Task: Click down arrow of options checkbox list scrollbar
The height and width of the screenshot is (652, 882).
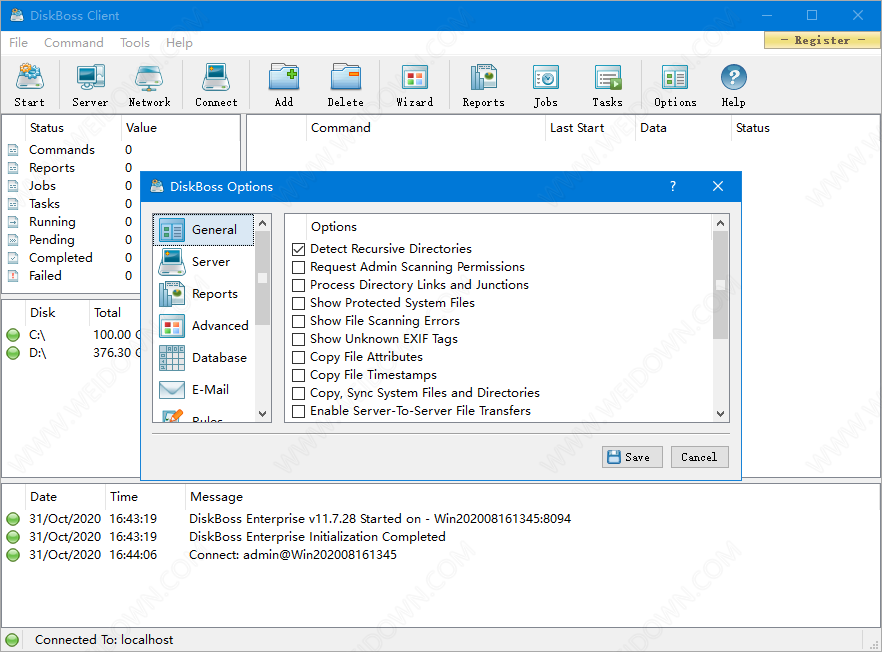Action: click(x=721, y=413)
